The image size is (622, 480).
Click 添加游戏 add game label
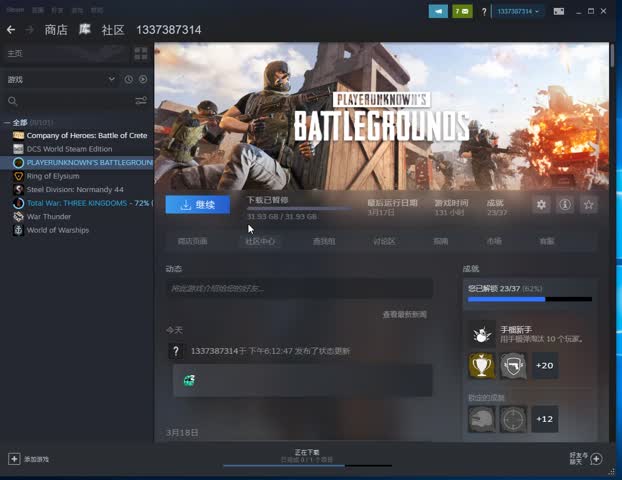coord(36,459)
